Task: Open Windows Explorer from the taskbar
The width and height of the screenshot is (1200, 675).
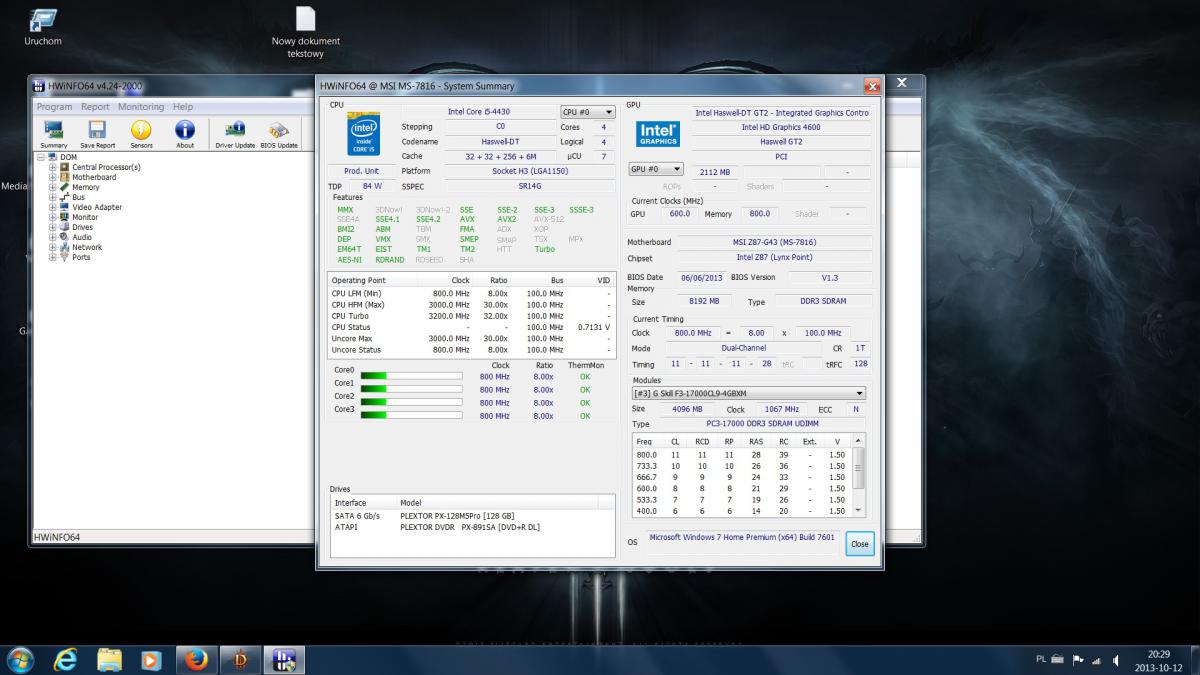Action: click(x=109, y=659)
